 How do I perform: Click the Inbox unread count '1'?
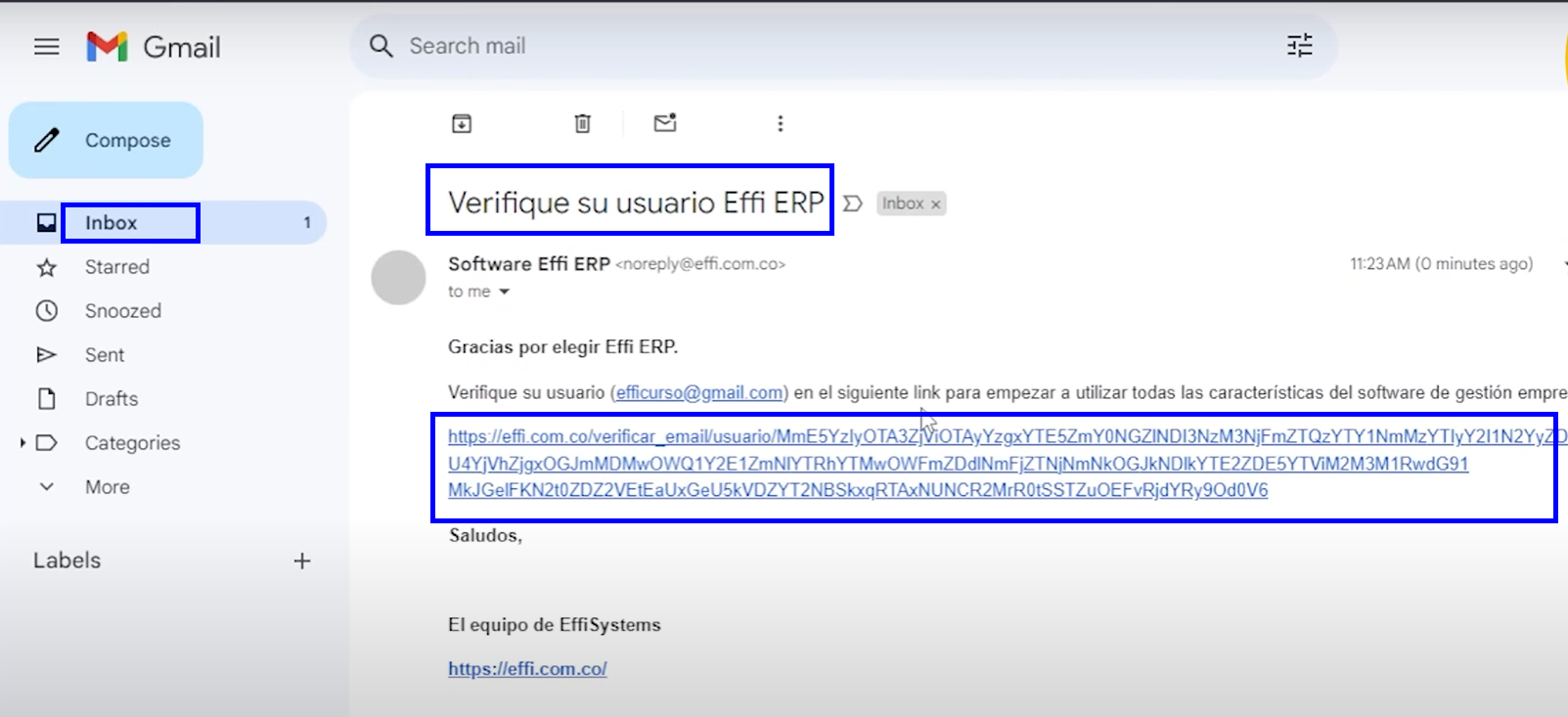click(307, 223)
